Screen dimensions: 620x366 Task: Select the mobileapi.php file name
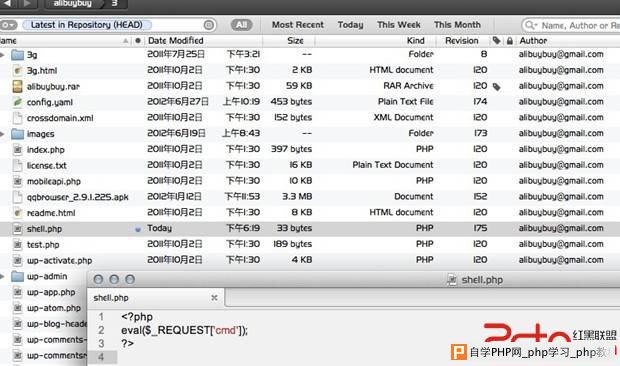(53, 181)
